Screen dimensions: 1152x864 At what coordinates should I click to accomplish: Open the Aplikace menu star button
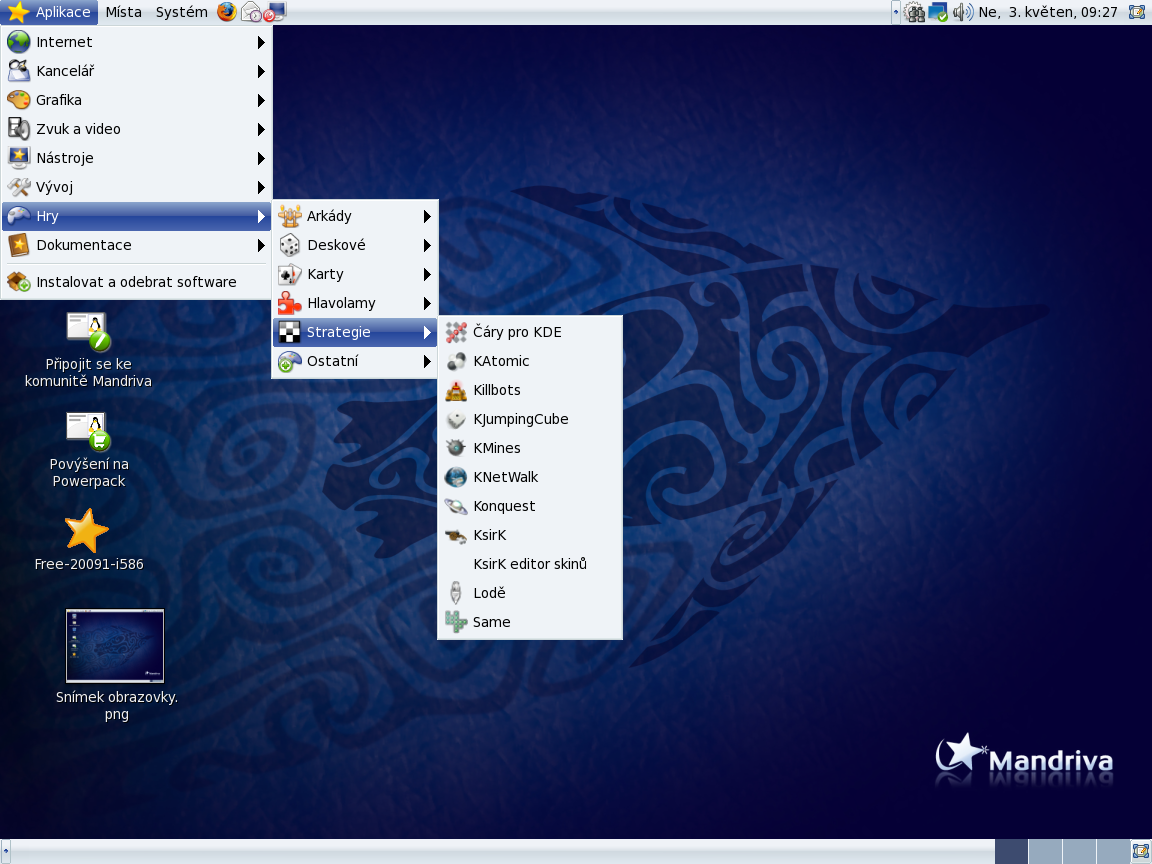point(49,12)
